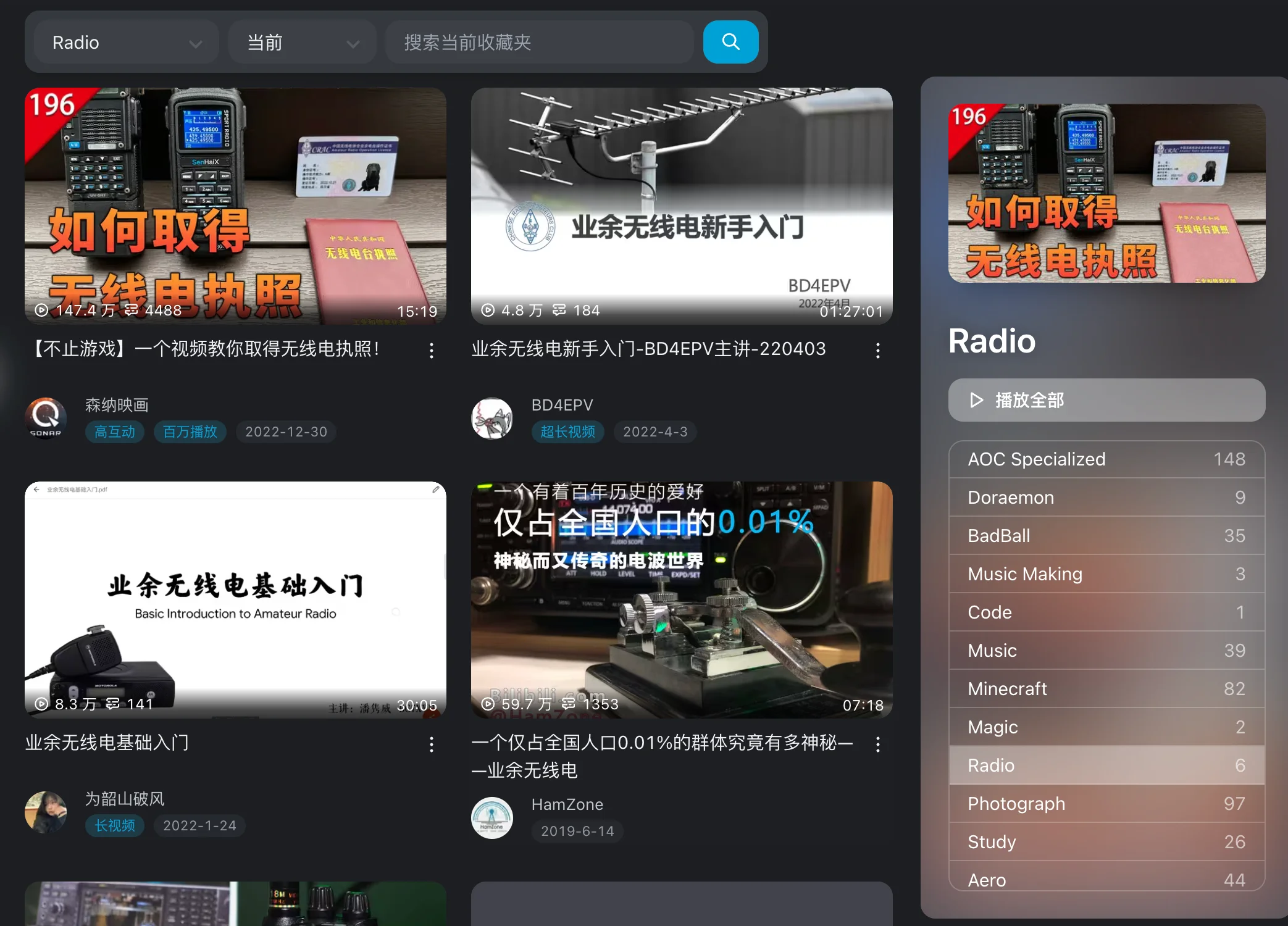Select Radio folder in the list
This screenshot has height=926, width=1288.
click(1106, 765)
